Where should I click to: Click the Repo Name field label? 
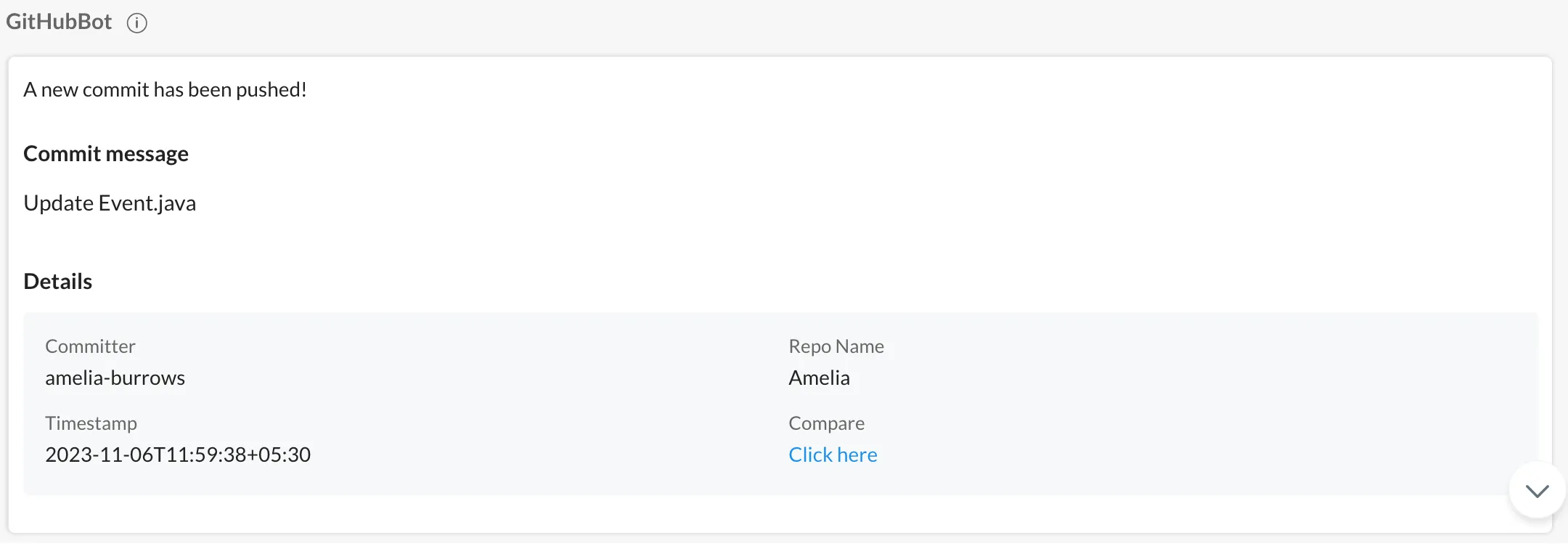(x=836, y=346)
